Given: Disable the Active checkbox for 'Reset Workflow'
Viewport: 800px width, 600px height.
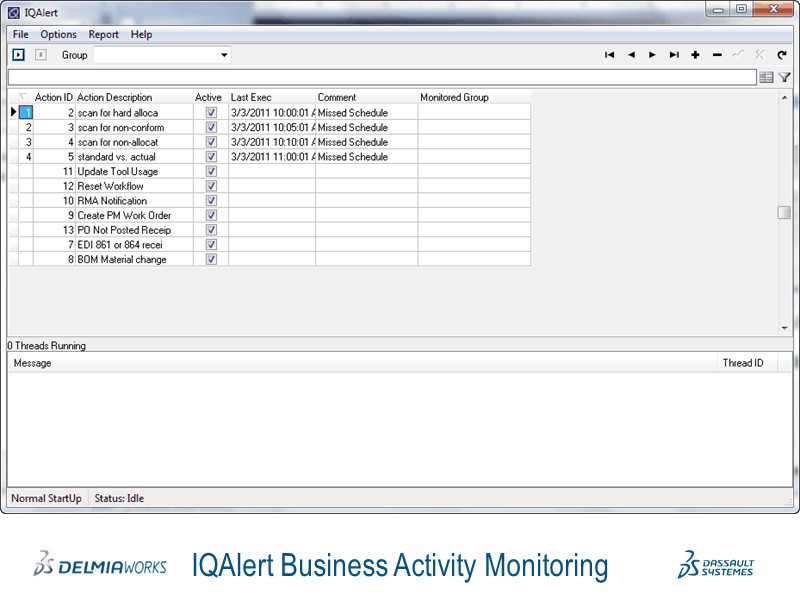Looking at the screenshot, I should pos(212,186).
